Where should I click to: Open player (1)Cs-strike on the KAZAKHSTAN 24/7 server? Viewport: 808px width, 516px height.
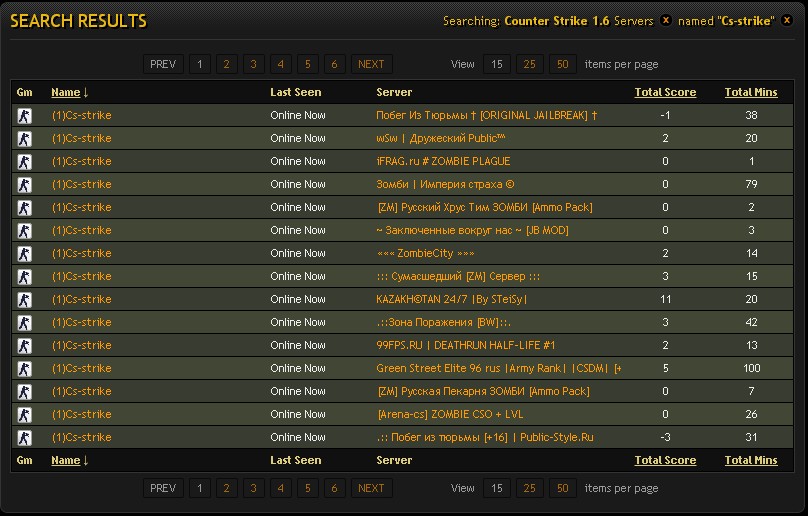[81, 299]
